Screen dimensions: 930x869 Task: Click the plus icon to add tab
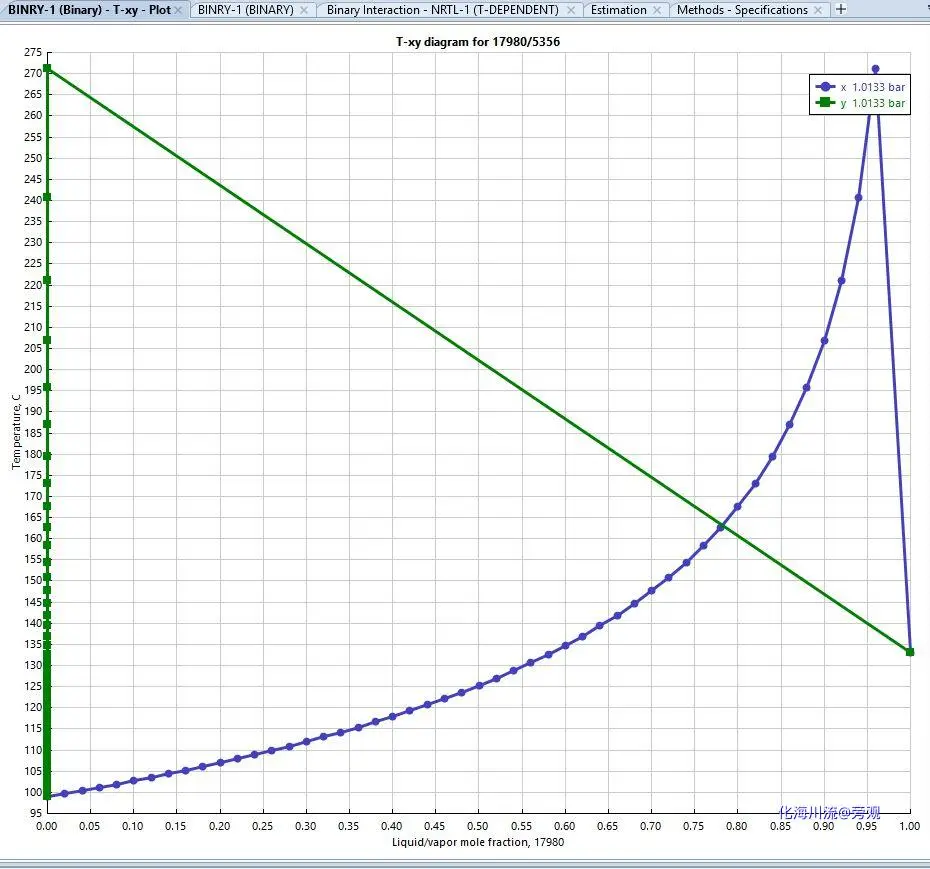click(x=841, y=9)
